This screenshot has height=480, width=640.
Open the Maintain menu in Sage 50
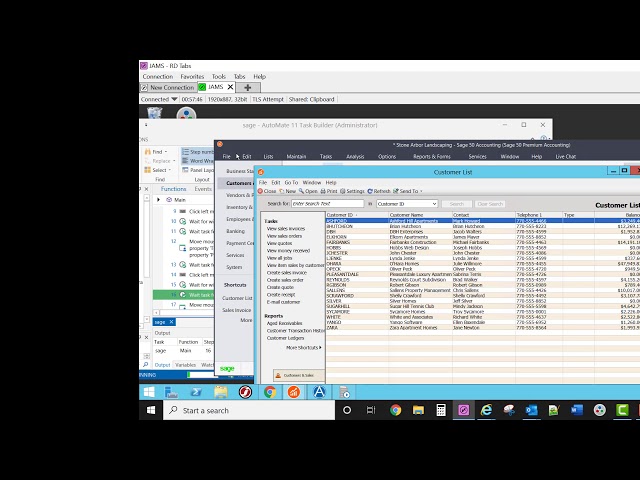point(296,156)
